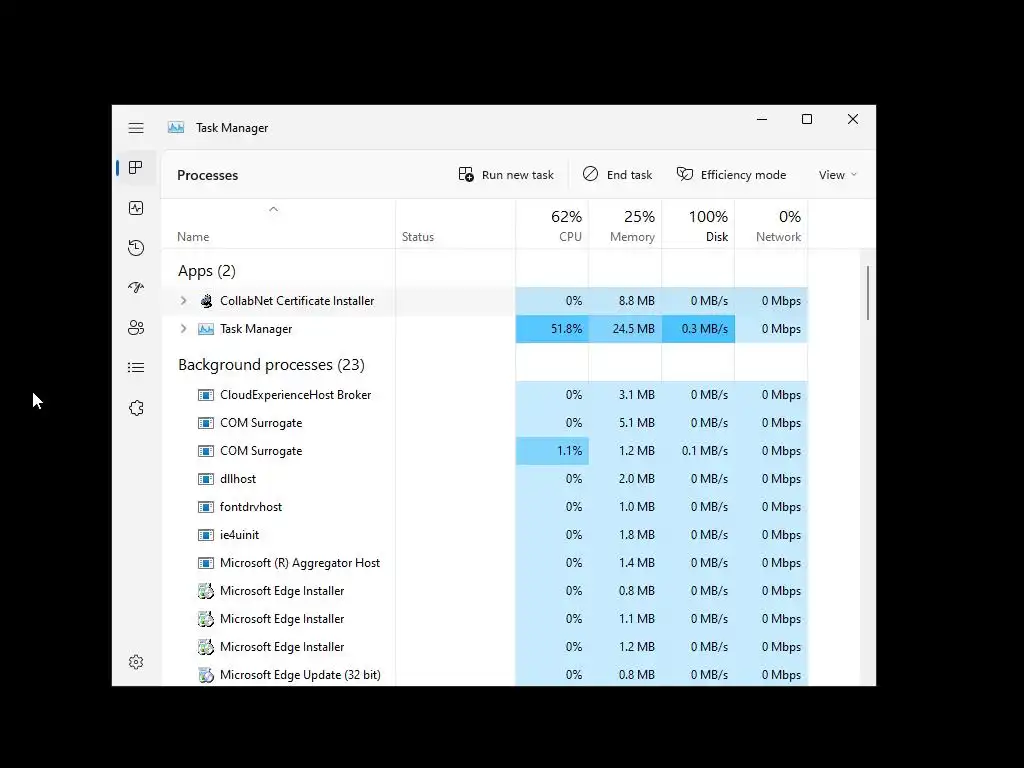Click Efficiency mode button
Screen dimensions: 1024x768
(x=731, y=175)
